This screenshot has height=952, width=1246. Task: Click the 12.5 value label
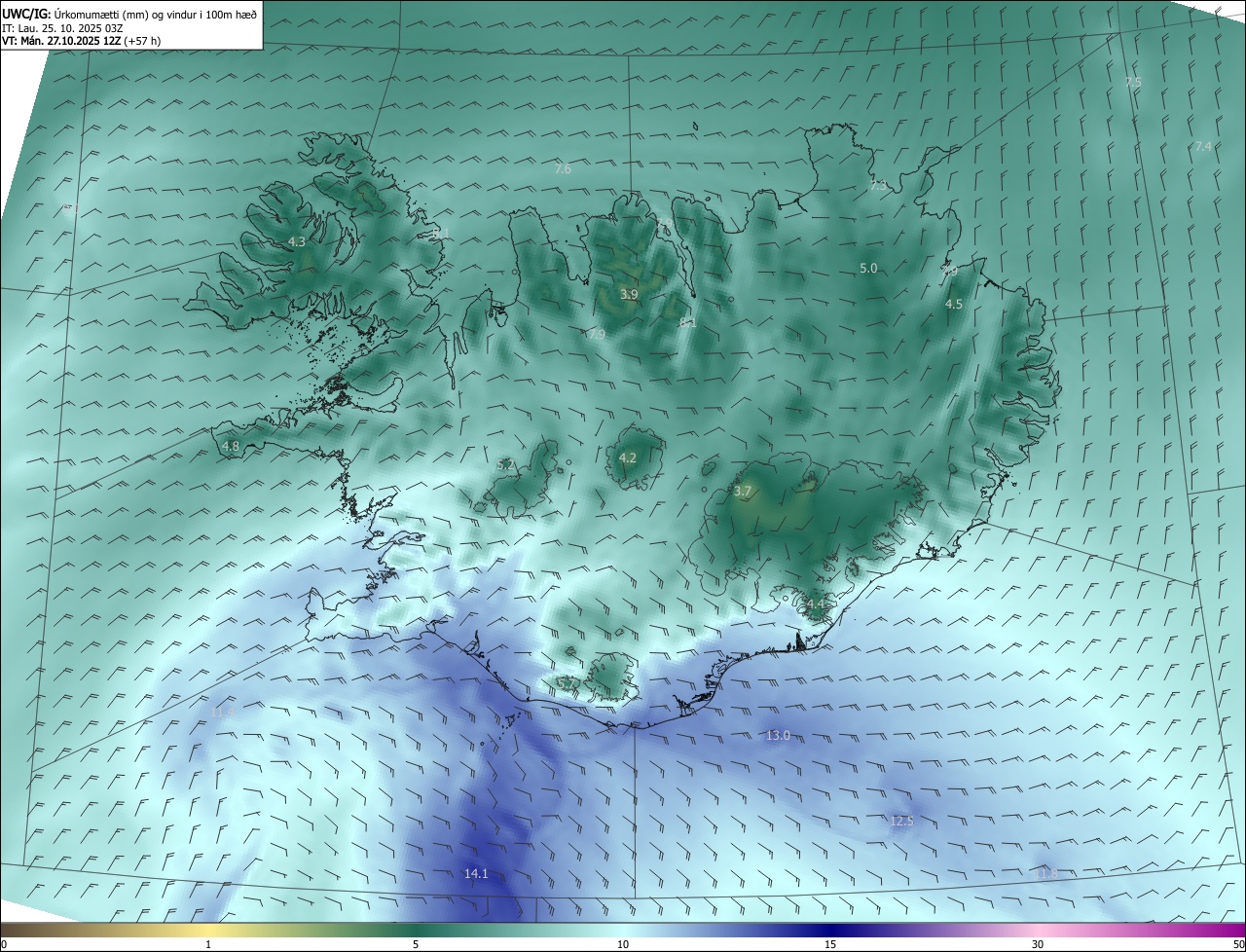(x=902, y=821)
